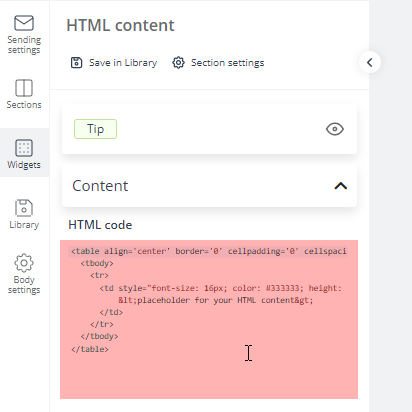This screenshot has height=412, width=412.
Task: Click the placeholder HTML content line
Action: click(216, 300)
